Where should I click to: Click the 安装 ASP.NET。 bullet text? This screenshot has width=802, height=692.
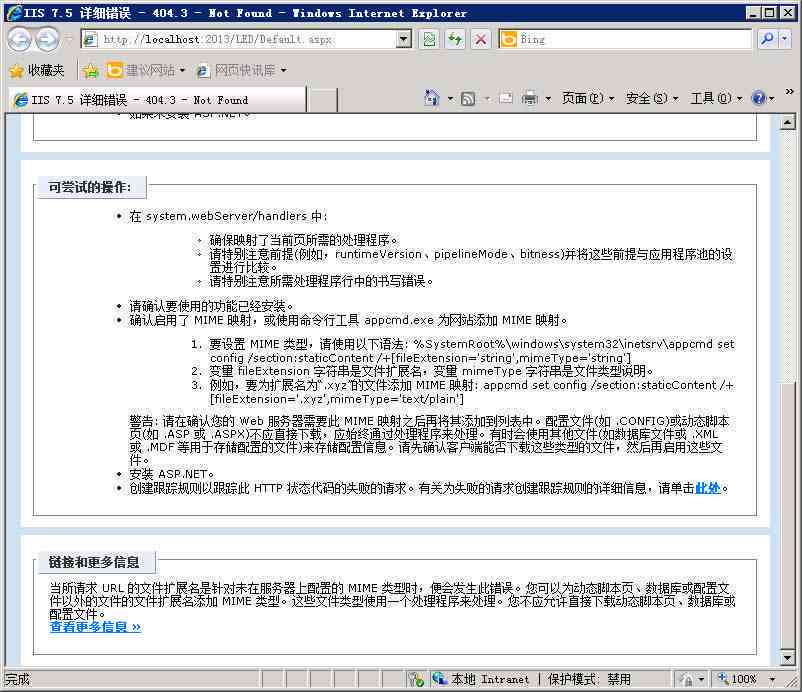(x=172, y=474)
